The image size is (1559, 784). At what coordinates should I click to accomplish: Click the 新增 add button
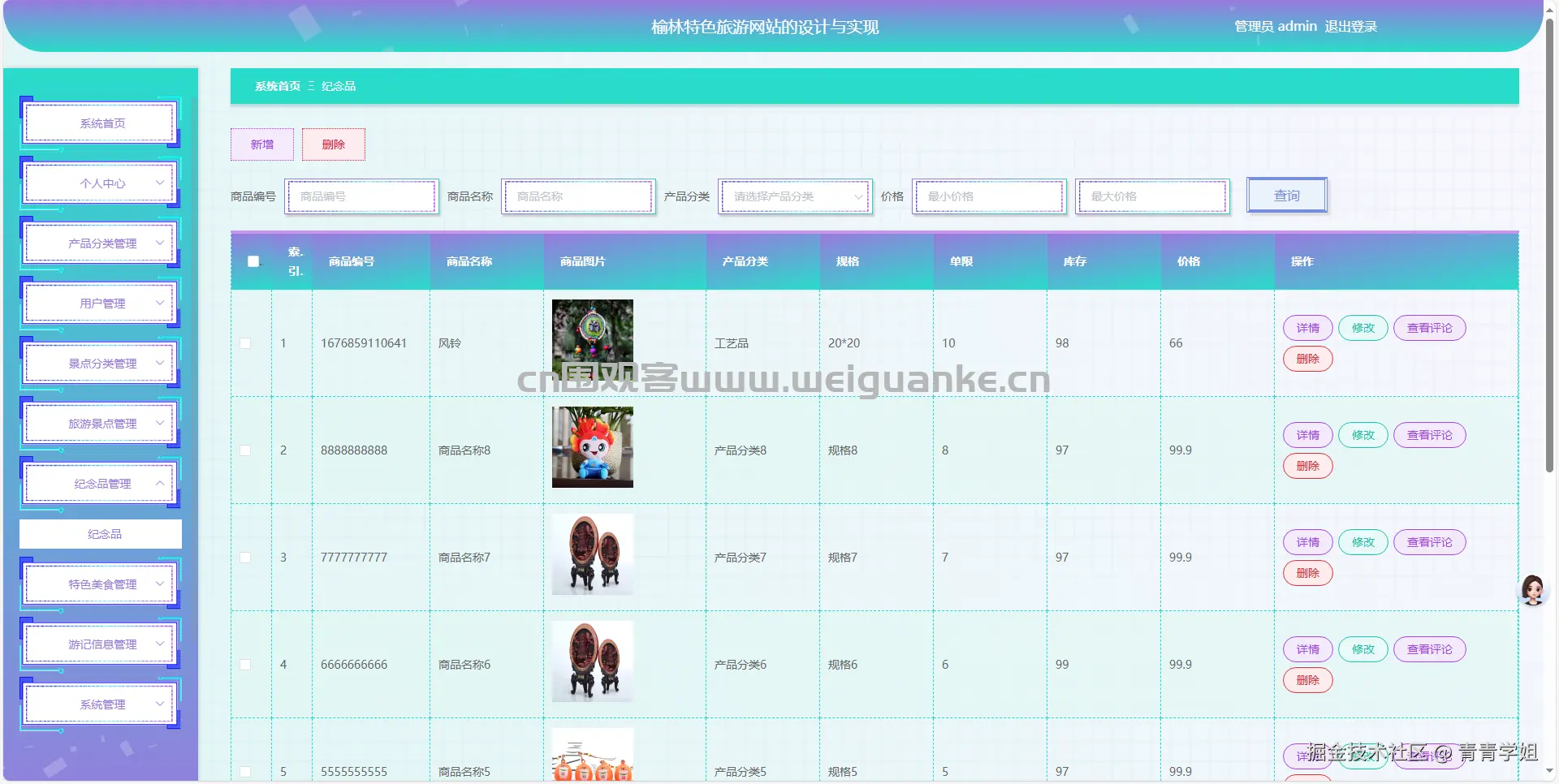[x=261, y=144]
